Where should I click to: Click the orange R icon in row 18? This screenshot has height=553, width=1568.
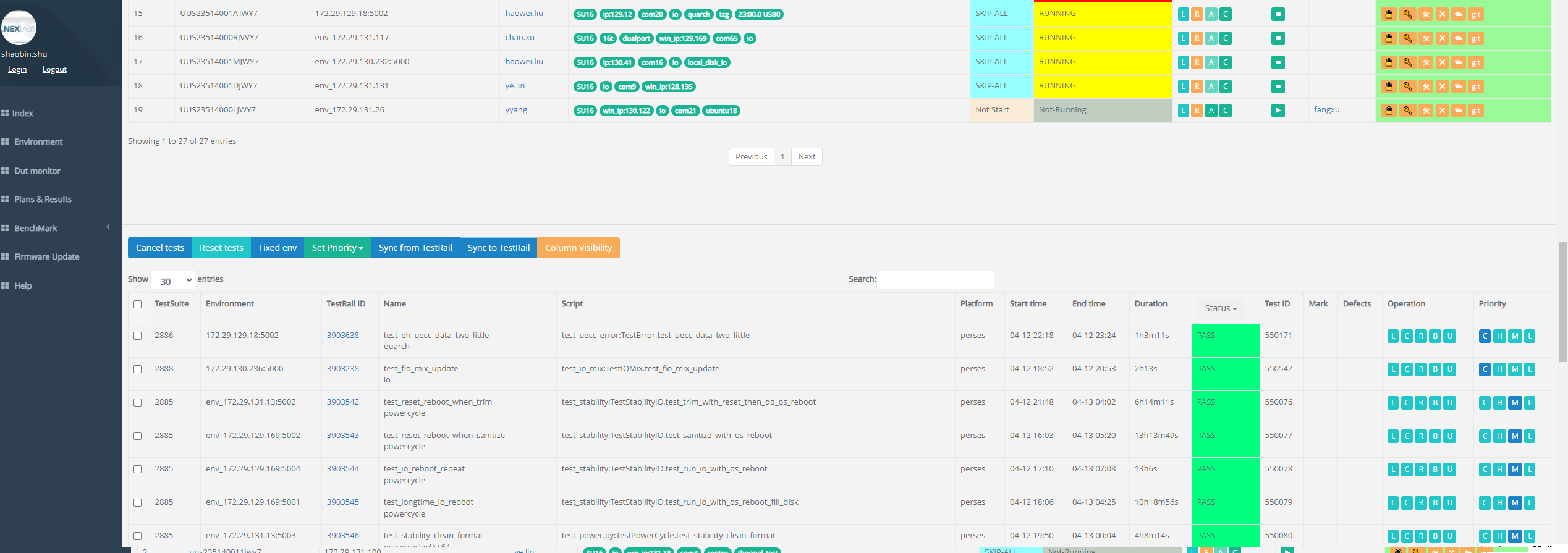pos(1197,87)
